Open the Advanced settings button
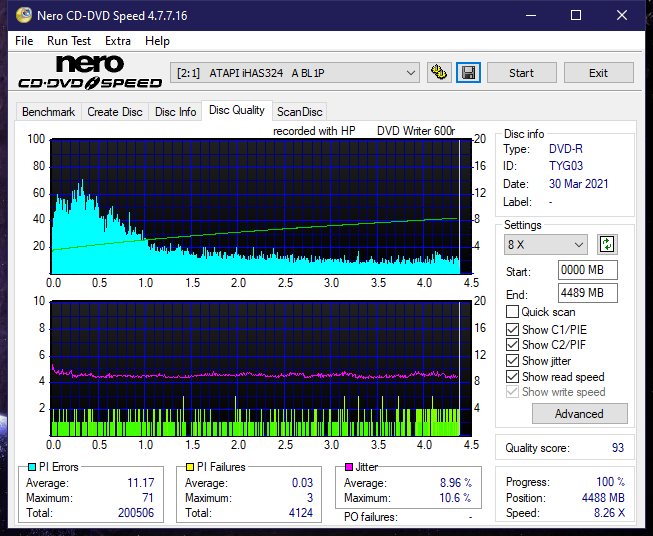 (x=579, y=414)
